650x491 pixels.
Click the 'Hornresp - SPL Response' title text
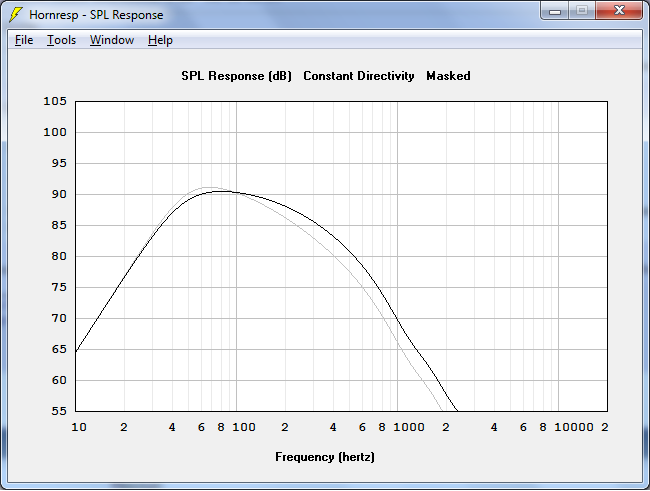coord(96,15)
